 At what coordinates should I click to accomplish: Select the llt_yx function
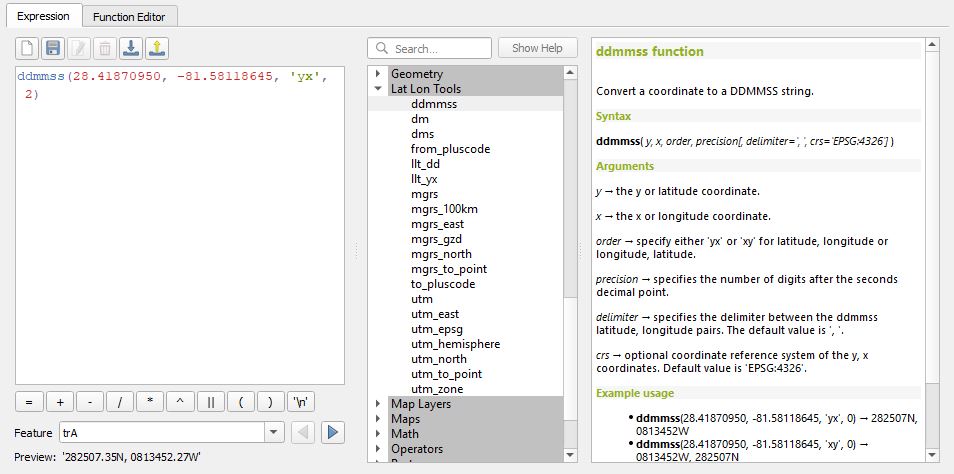coord(424,179)
